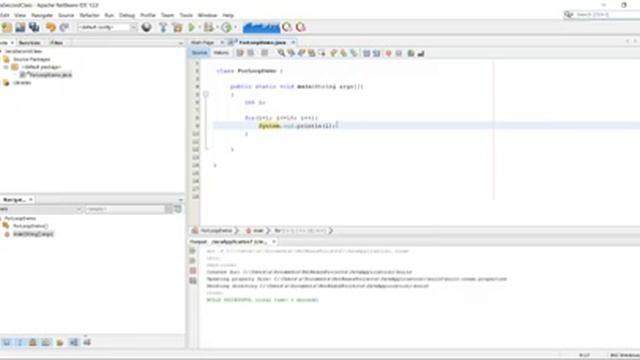Click the Profile Project toolbar icon
The image size is (640, 360).
coord(227,27)
